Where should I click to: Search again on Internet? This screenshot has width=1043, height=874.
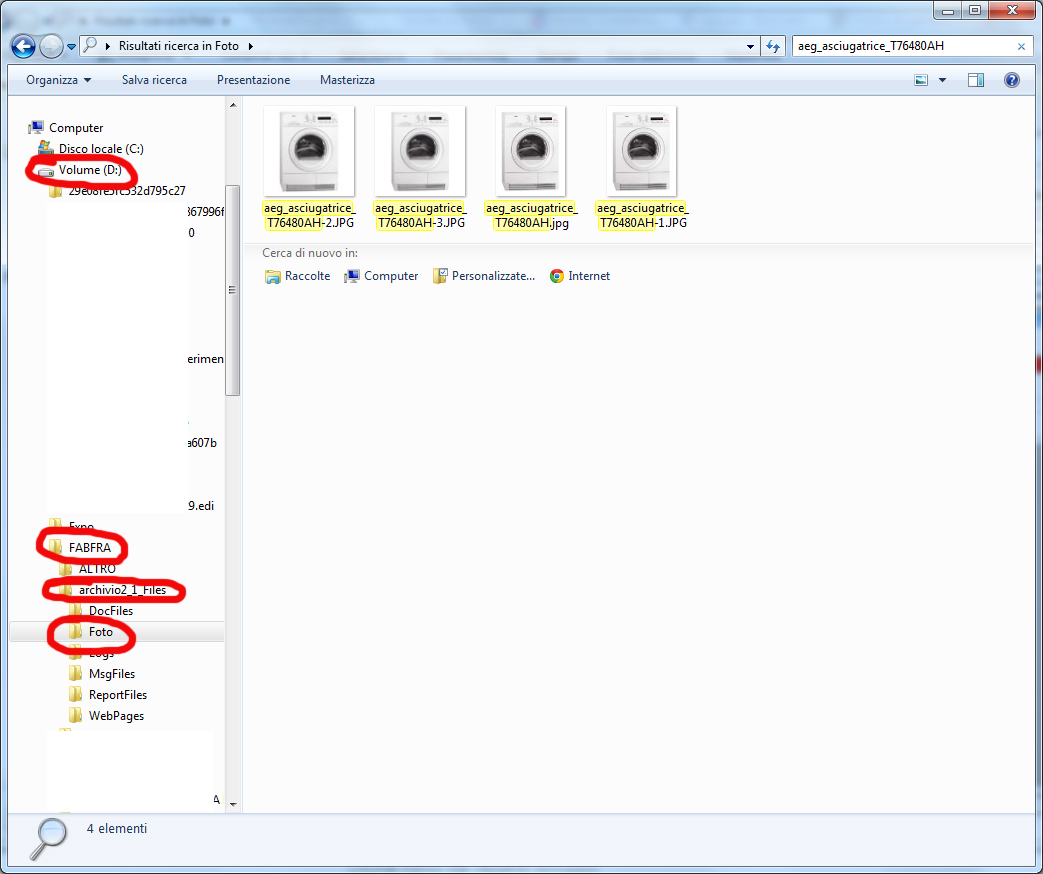click(x=579, y=276)
